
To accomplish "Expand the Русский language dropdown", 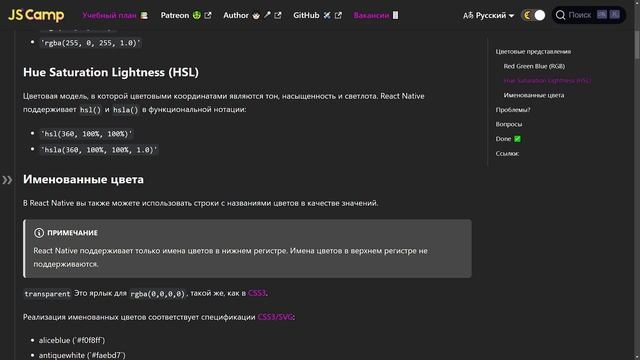I will [489, 16].
